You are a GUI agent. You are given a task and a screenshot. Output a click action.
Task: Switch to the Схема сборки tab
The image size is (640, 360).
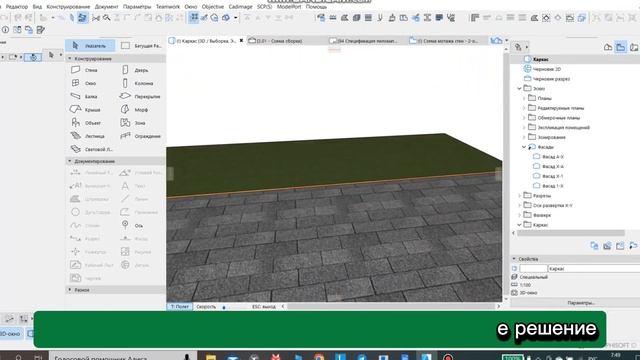click(x=286, y=41)
